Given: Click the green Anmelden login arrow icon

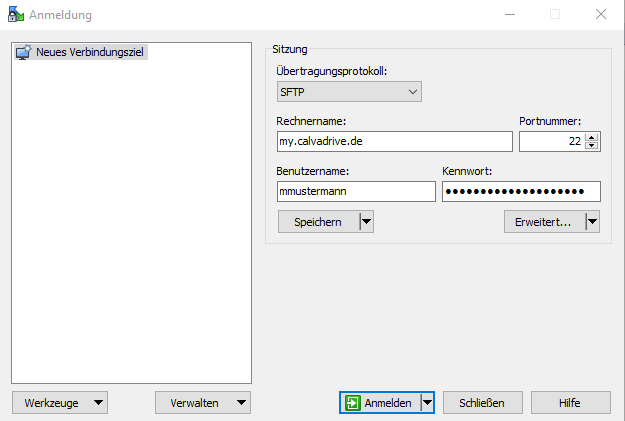Looking at the screenshot, I should [x=353, y=403].
